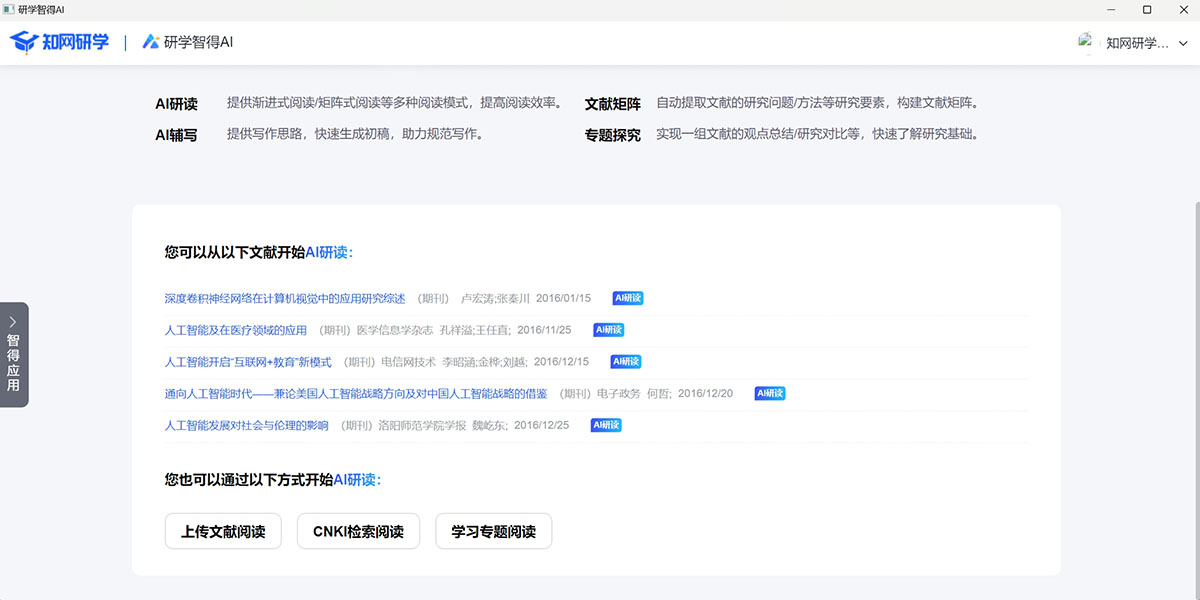Click AI研读 badge next to 深度卷积神经网络 article
1200x600 pixels.
(x=627, y=298)
